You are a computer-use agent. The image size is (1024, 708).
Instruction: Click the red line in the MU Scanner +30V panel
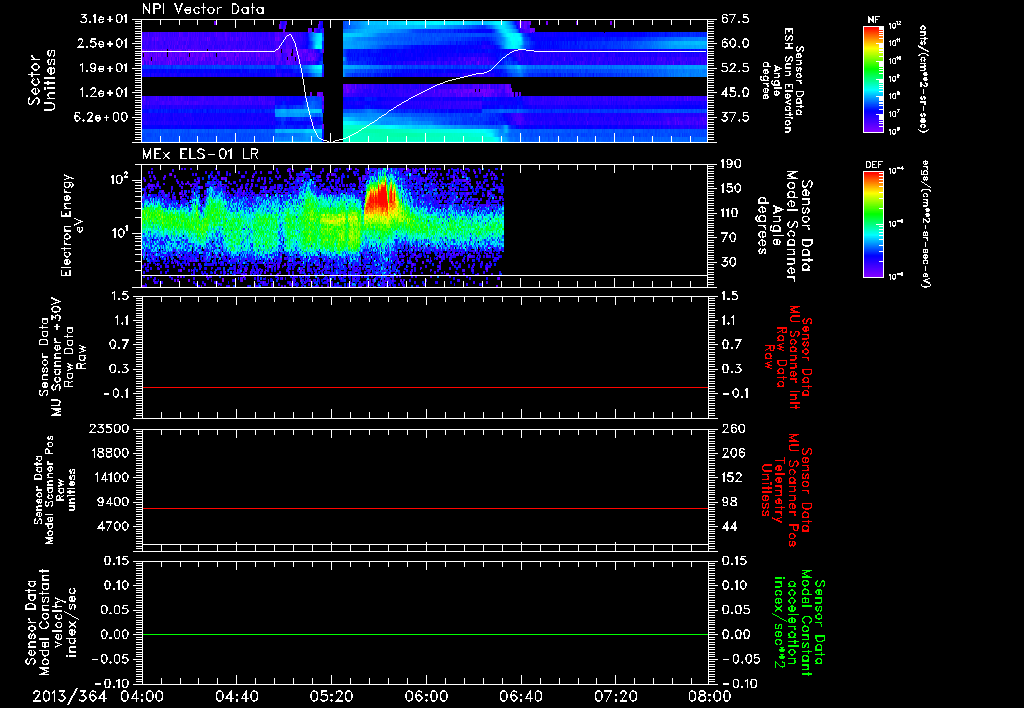(425, 387)
